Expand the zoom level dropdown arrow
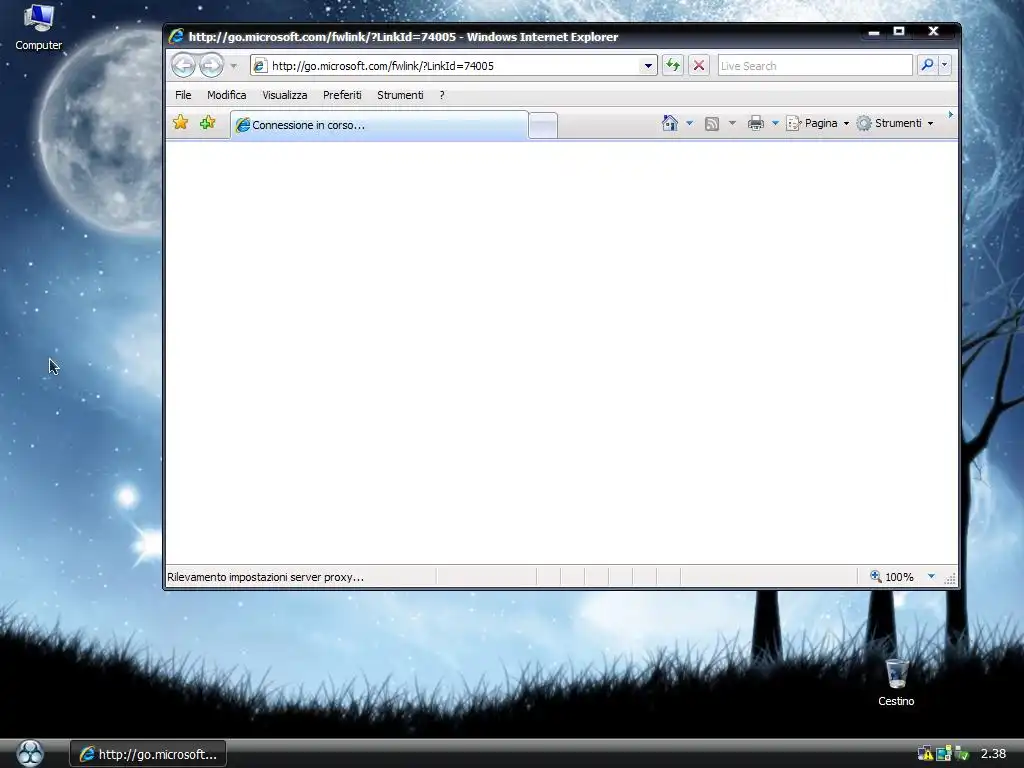Image resolution: width=1024 pixels, height=768 pixels. tap(931, 577)
